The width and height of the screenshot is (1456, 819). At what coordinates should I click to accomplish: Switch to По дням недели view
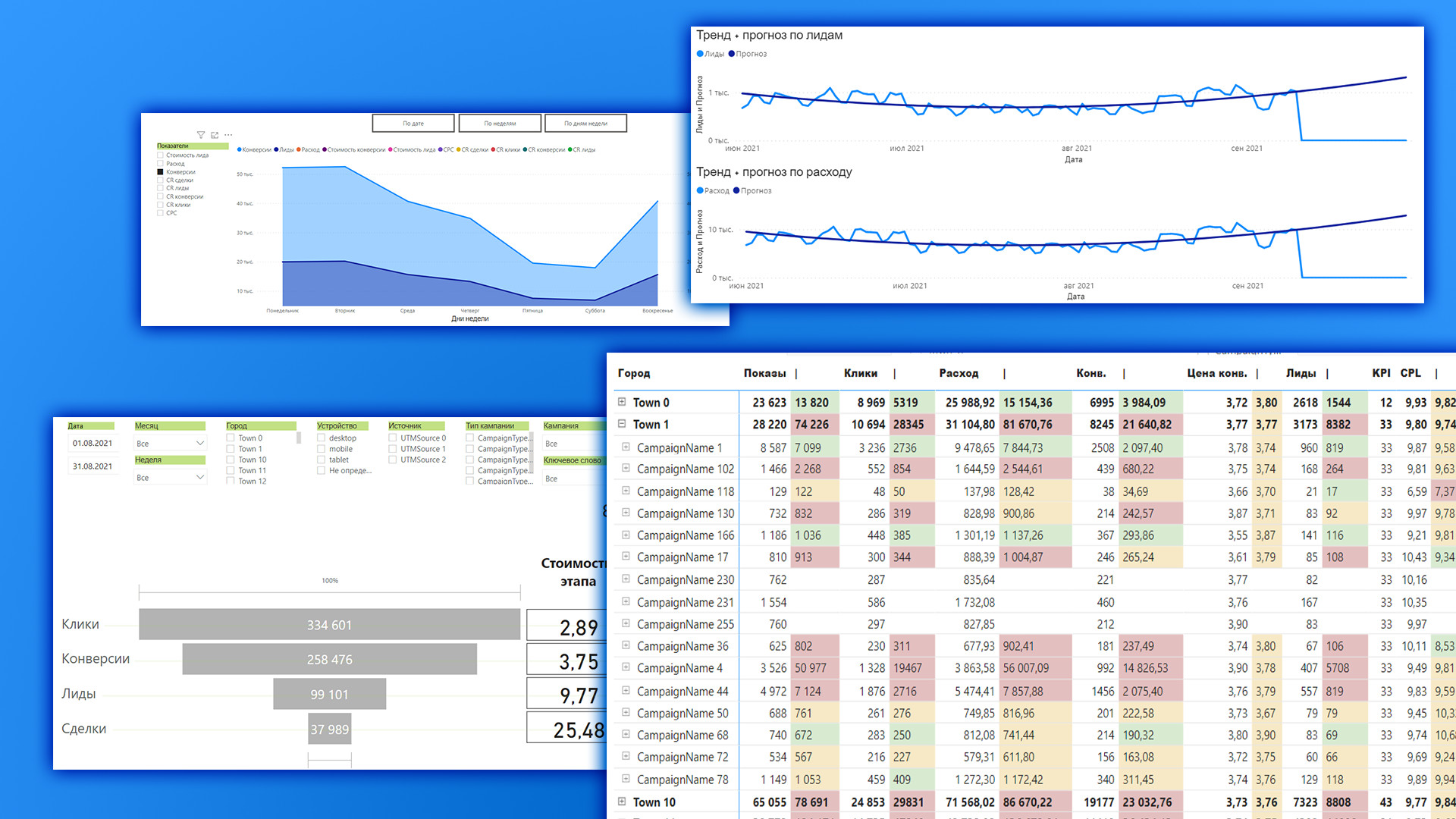[x=585, y=123]
